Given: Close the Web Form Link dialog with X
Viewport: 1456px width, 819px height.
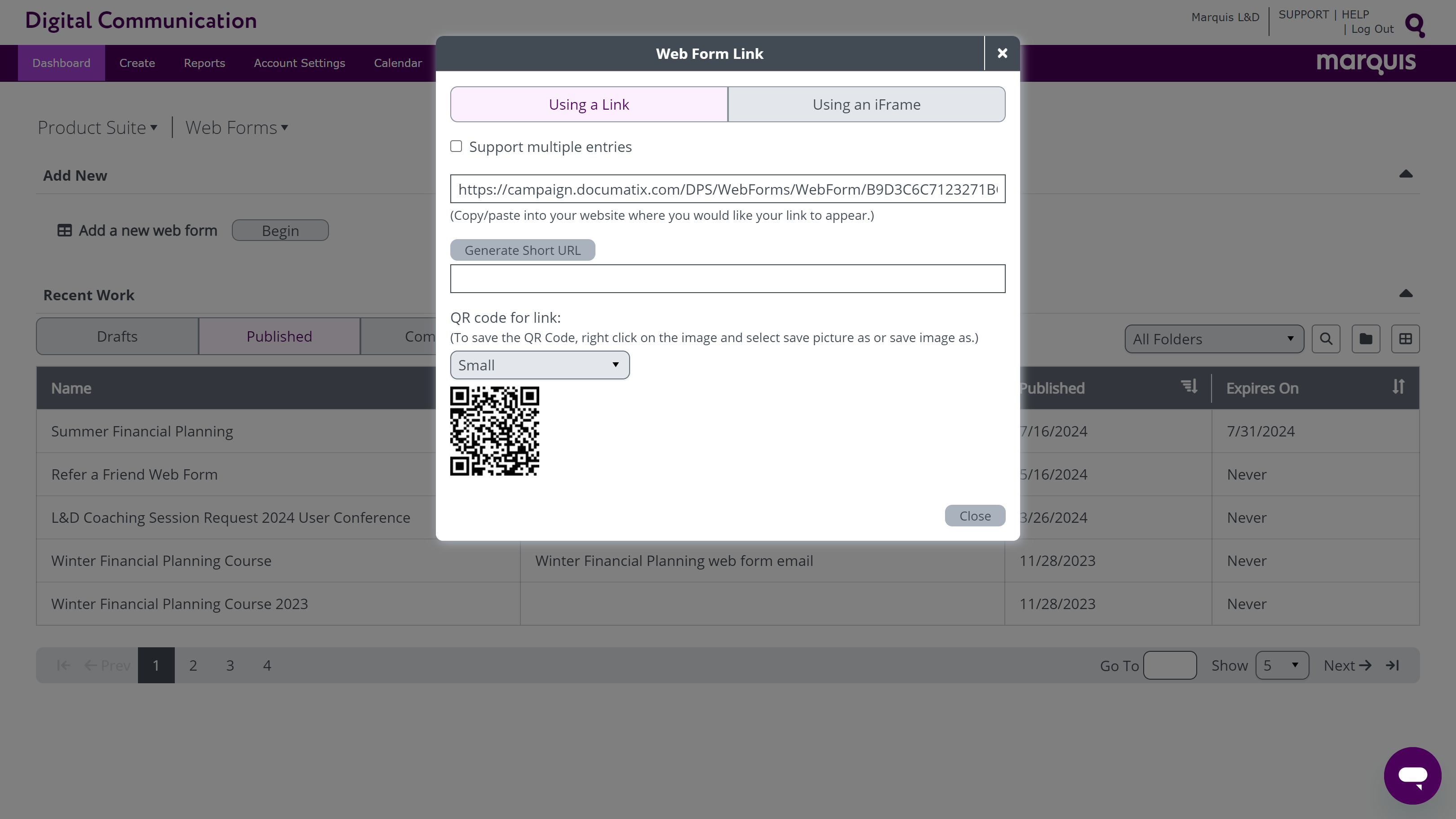Looking at the screenshot, I should click(x=1002, y=53).
